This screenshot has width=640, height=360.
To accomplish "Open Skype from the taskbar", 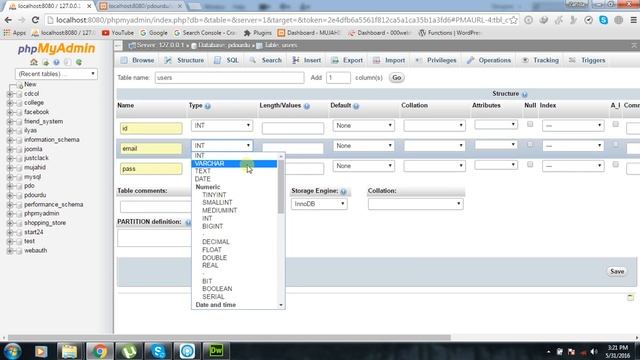I will click(x=158, y=351).
